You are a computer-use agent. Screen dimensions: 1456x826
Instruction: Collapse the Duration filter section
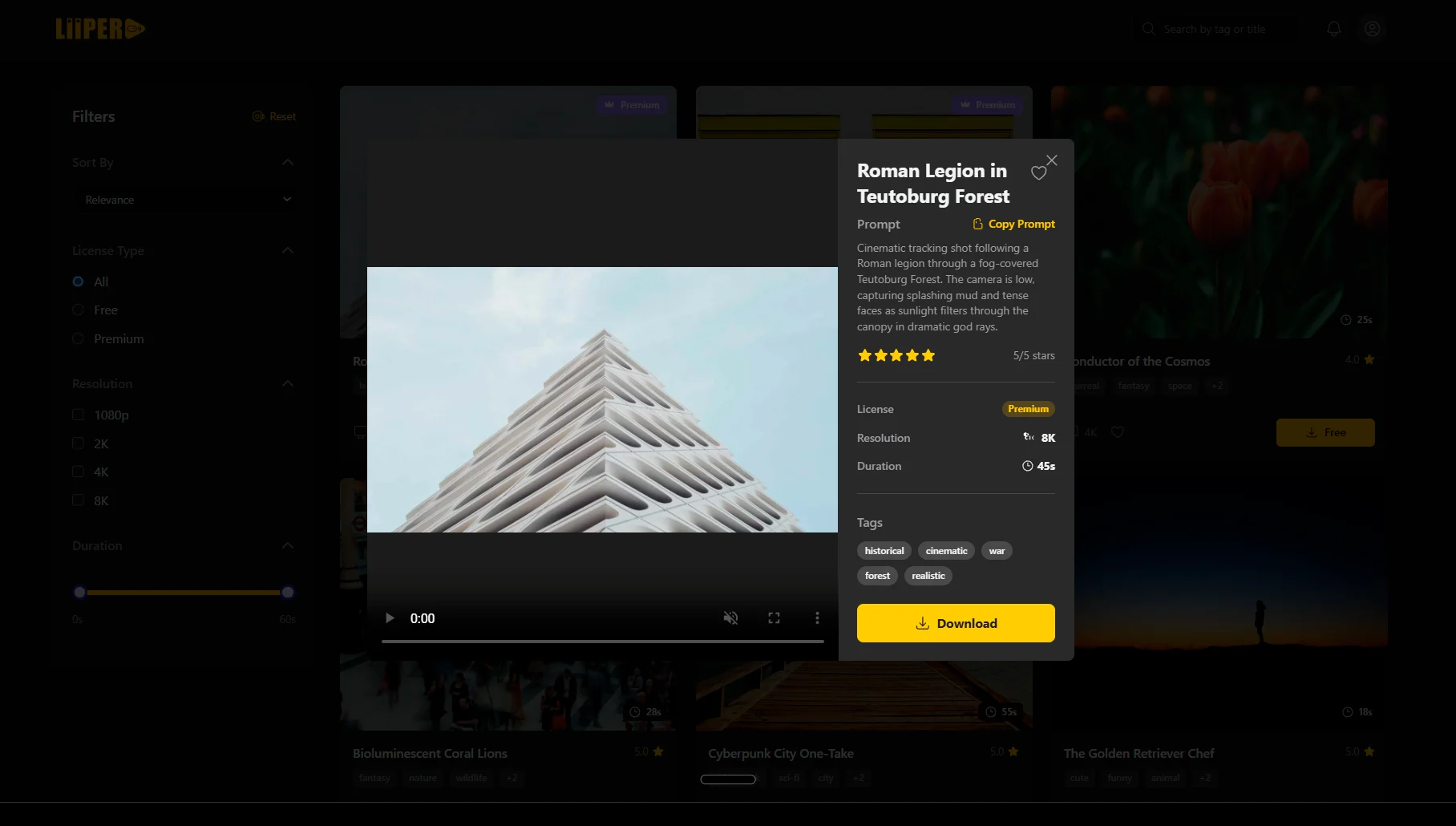(x=288, y=546)
